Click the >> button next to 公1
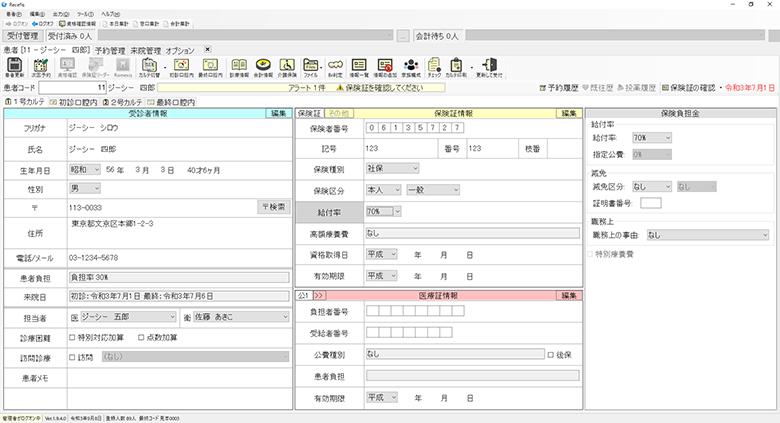The width and height of the screenshot is (780, 423). 319,296
